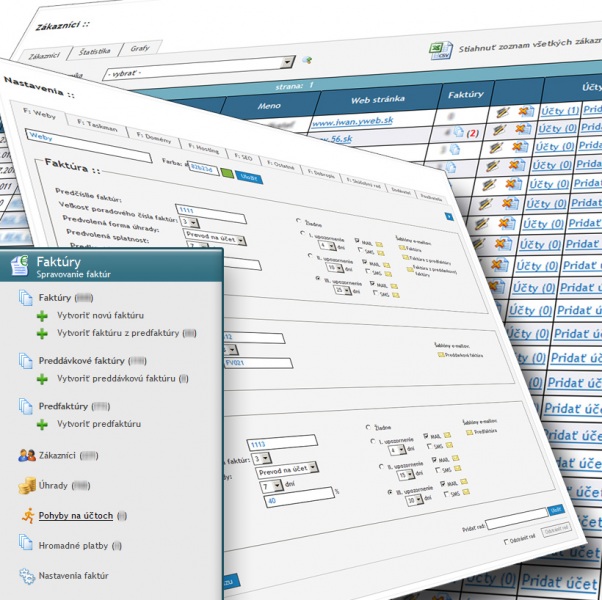Click the Vytvoriť novú faktúru link
The width and height of the screenshot is (602, 600).
click(101, 315)
